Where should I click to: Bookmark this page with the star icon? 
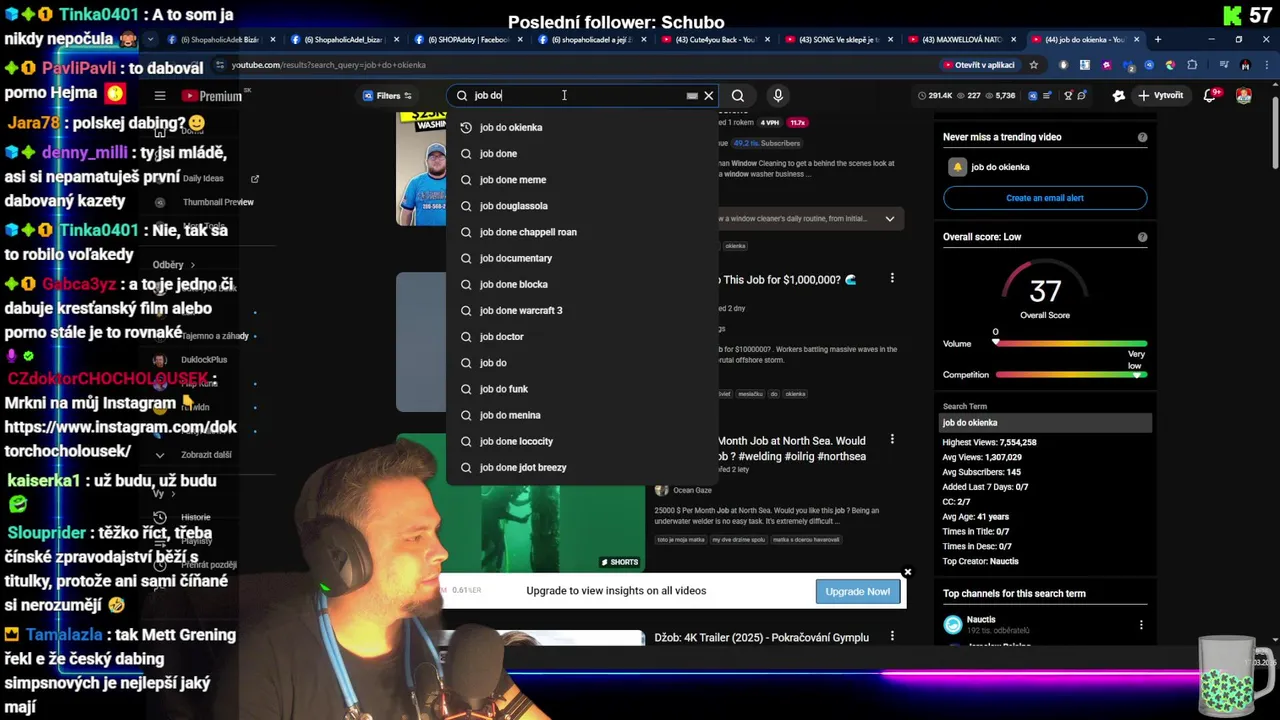pyautogui.click(x=1034, y=65)
